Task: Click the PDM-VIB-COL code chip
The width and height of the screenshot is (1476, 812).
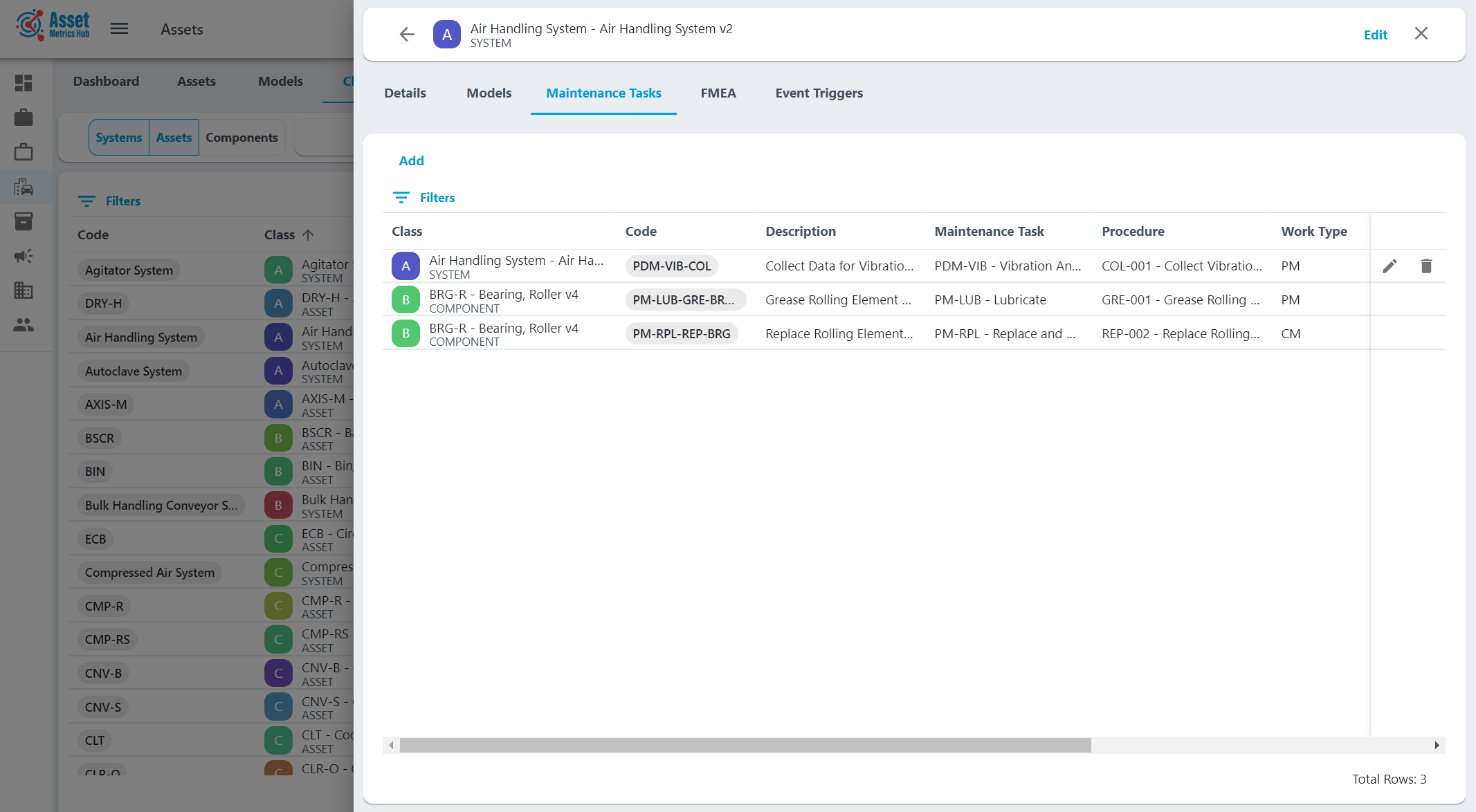Action: 671,266
